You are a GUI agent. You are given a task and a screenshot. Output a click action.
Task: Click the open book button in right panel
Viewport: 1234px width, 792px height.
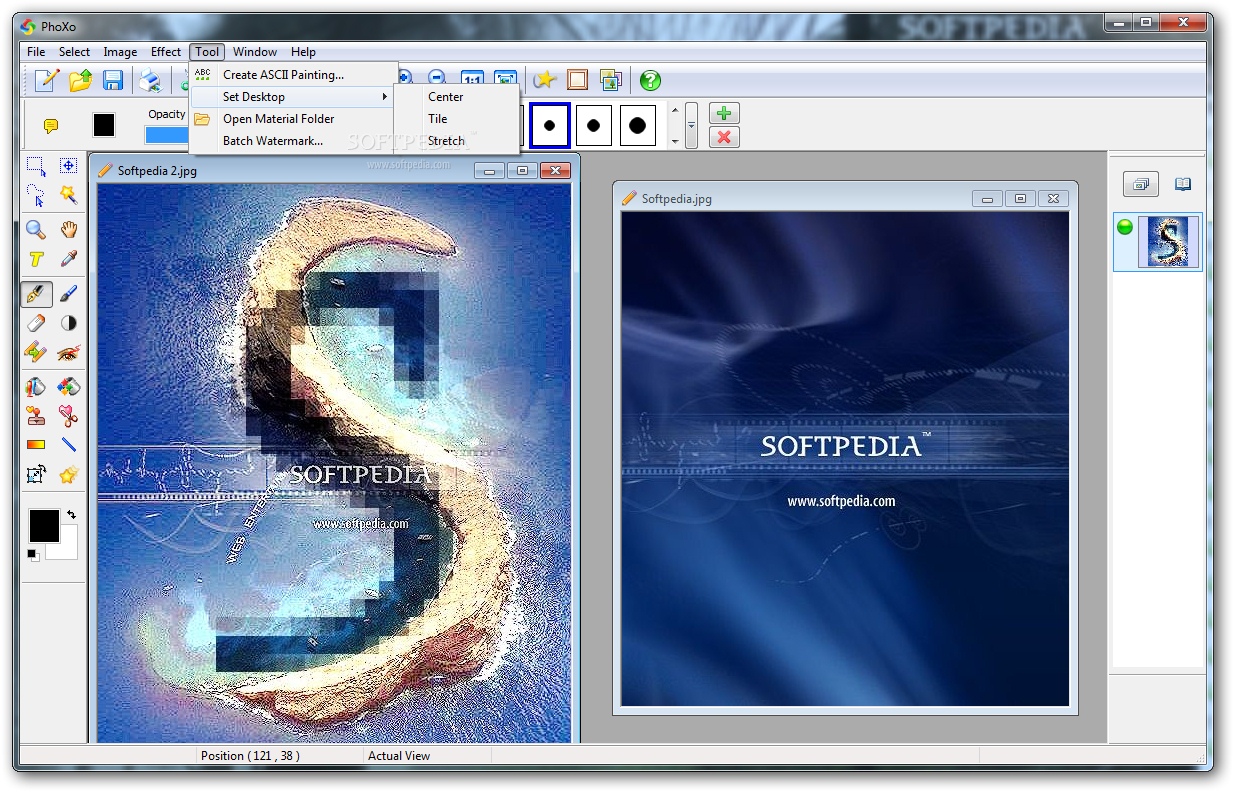(x=1183, y=184)
